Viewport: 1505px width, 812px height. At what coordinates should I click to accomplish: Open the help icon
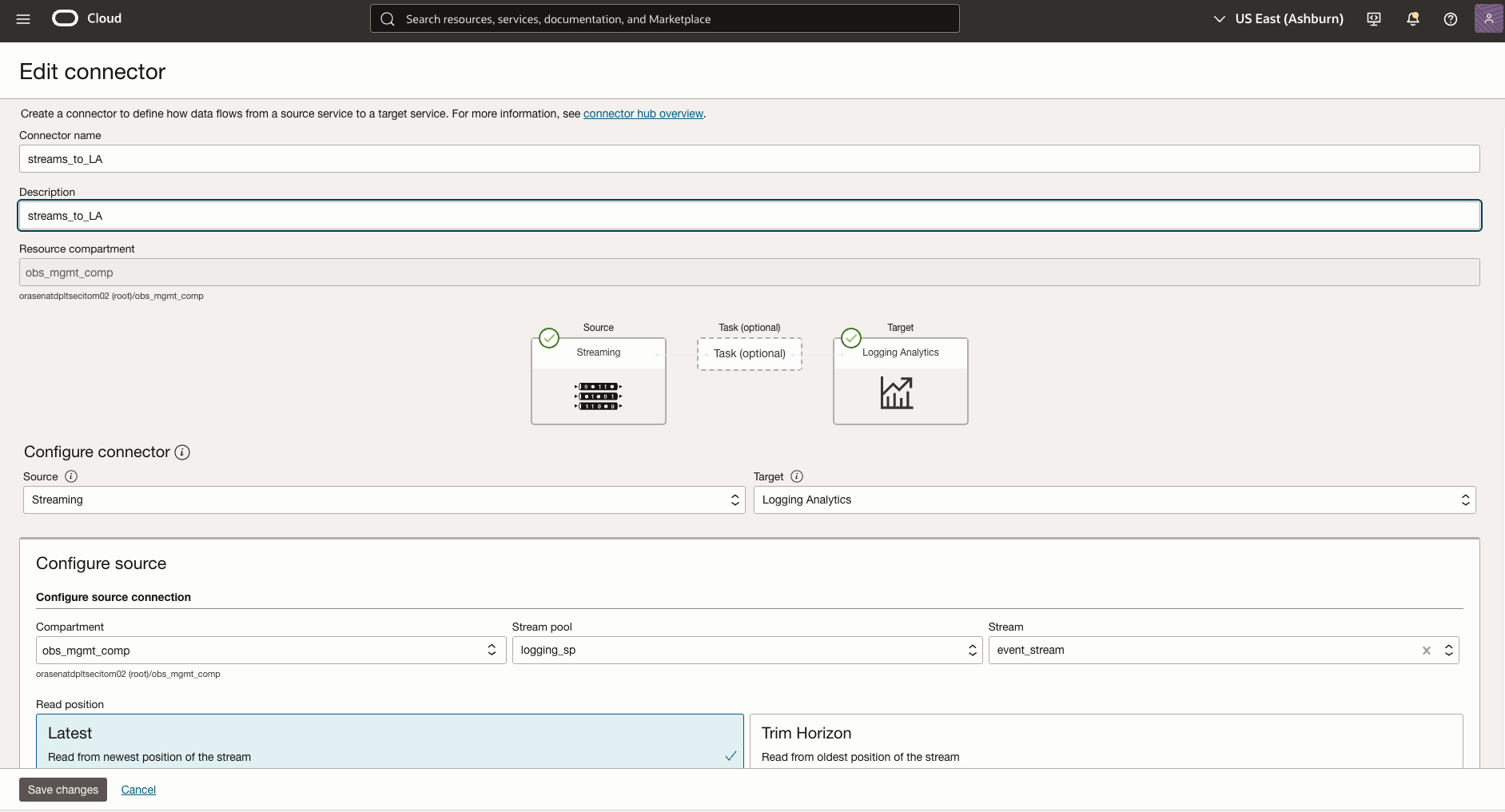tap(1451, 18)
